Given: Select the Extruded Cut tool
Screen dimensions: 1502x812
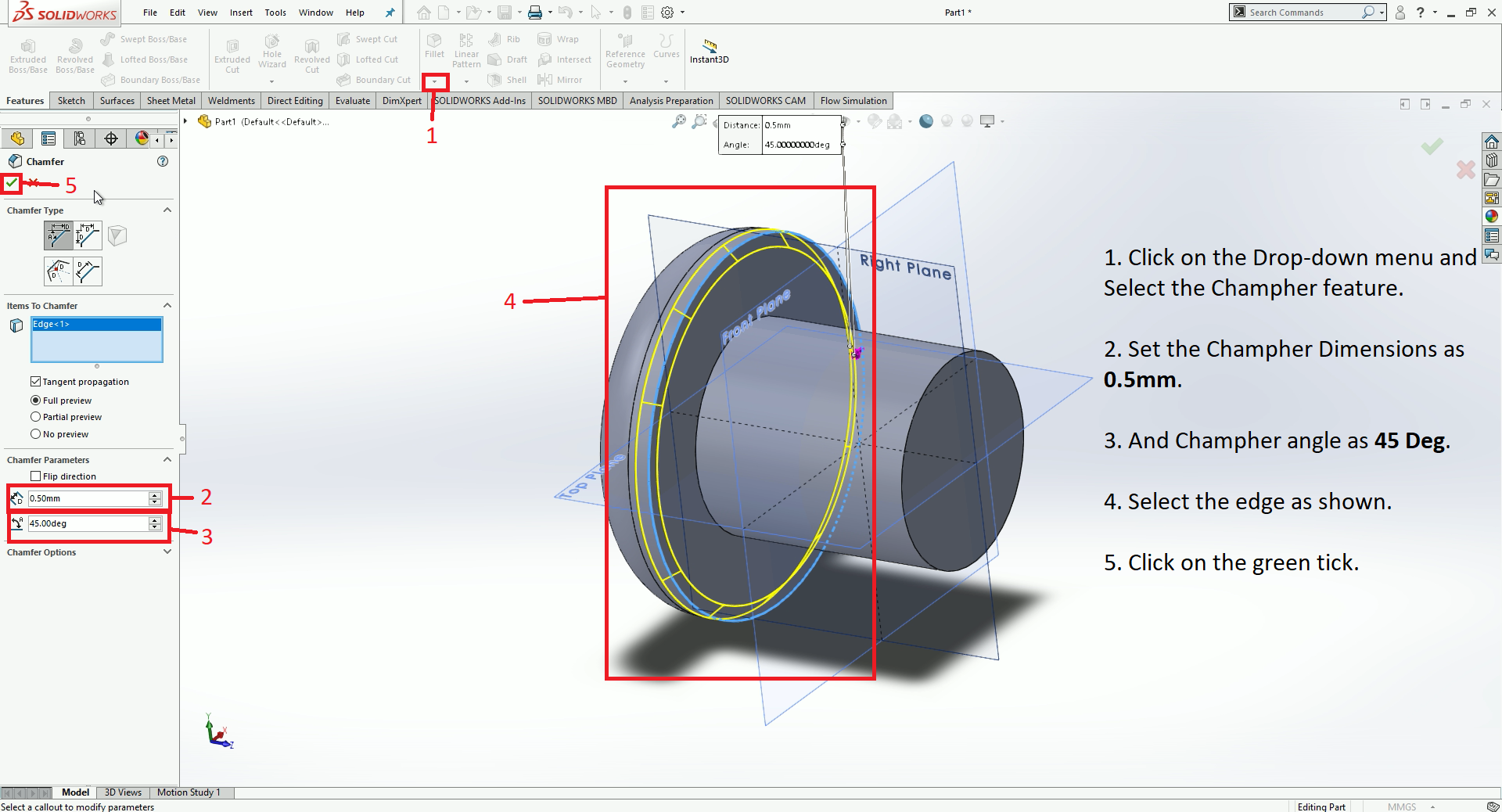Looking at the screenshot, I should point(232,56).
